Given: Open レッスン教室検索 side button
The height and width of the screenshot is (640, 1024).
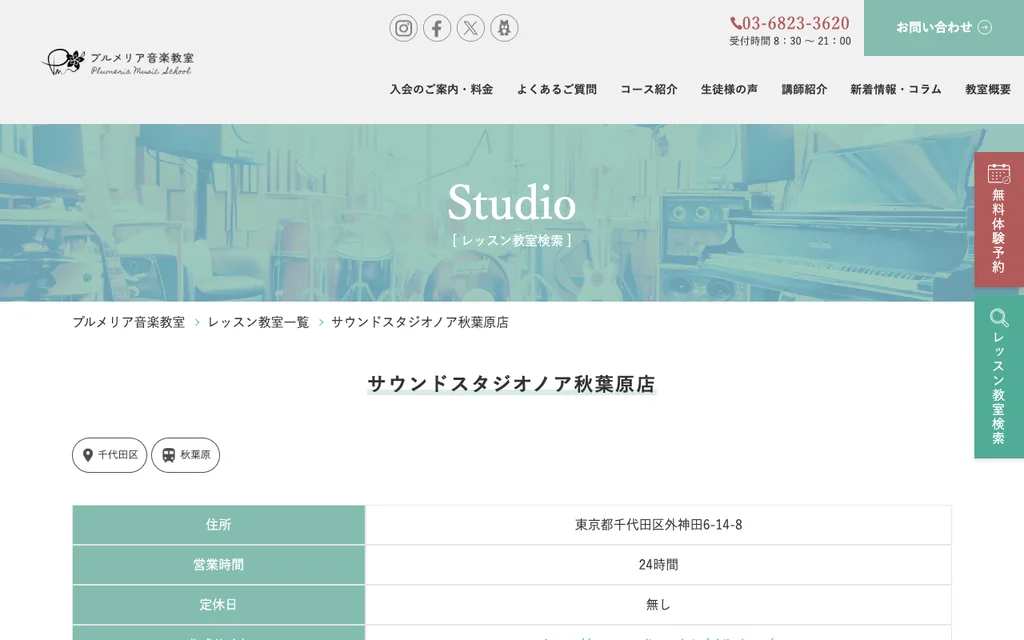Looking at the screenshot, I should click(999, 377).
